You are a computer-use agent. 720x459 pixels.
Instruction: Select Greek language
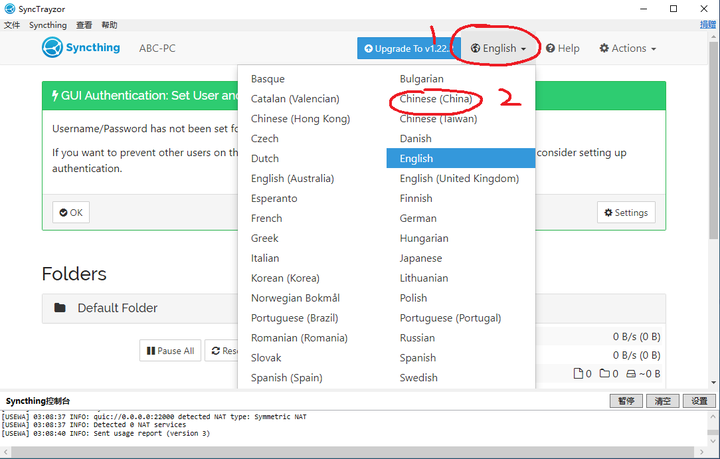264,238
